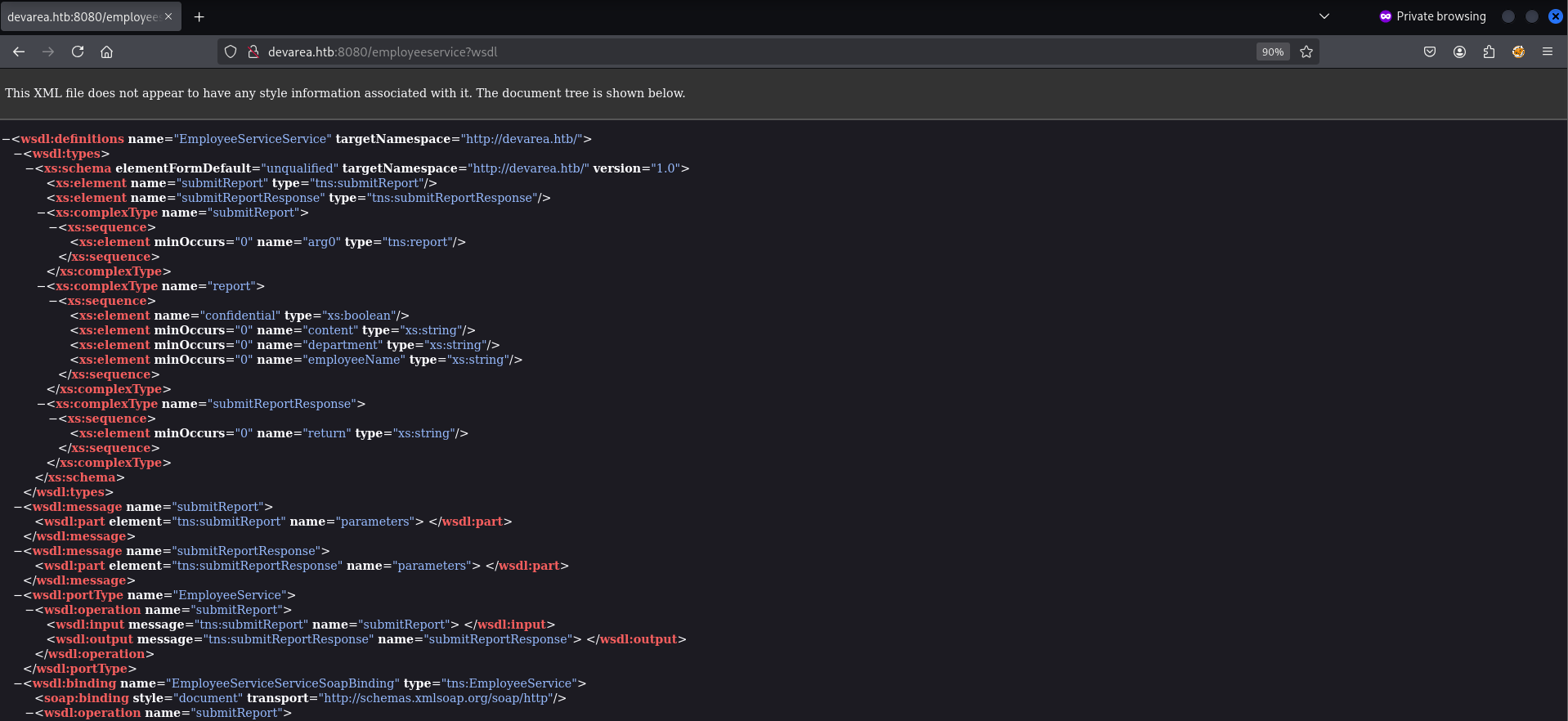Viewport: 1568px width, 721px height.
Task: Open Firefox account menu
Action: click(1459, 51)
